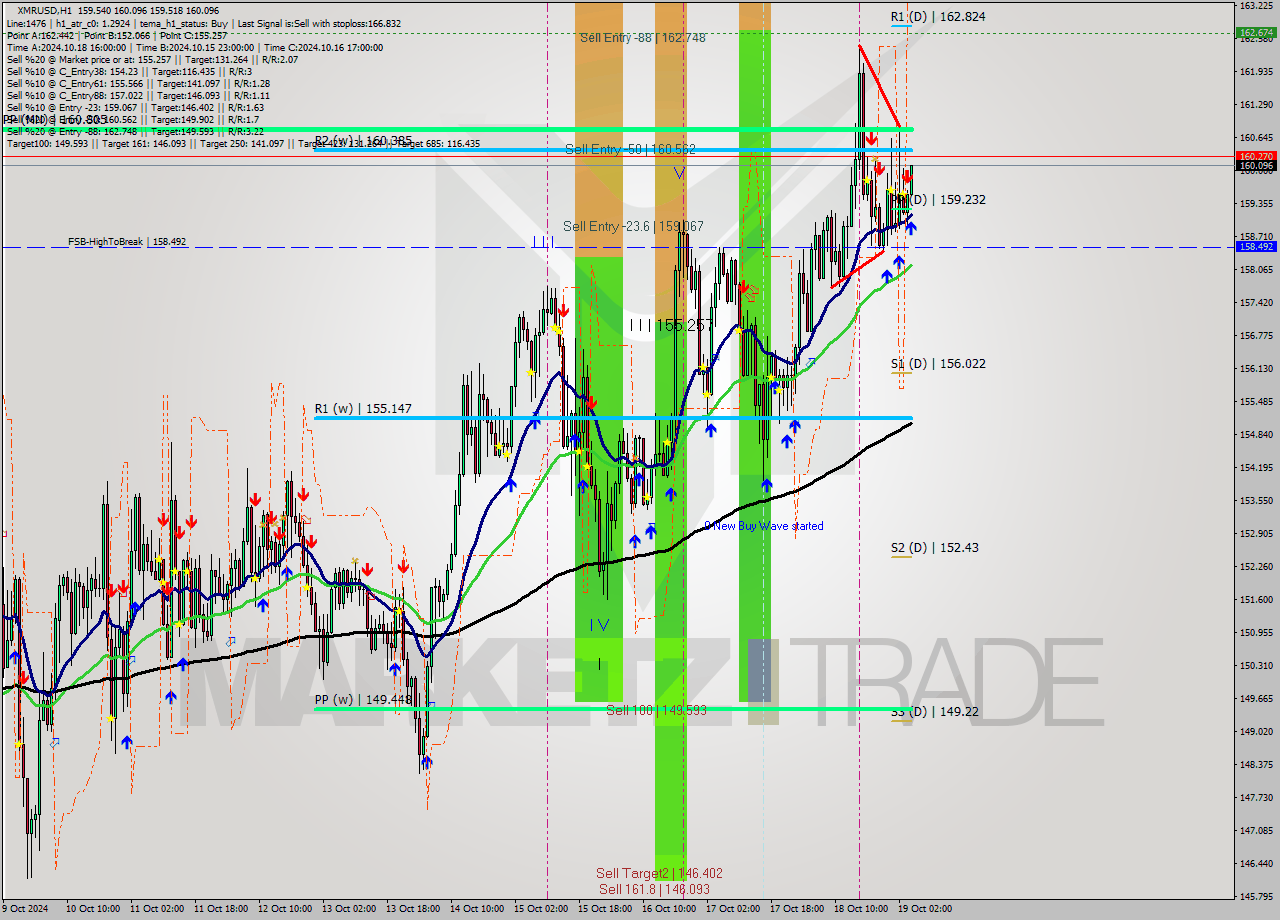Select the R1 (w) | 155.147 label
The height and width of the screenshot is (920, 1280).
click(363, 409)
